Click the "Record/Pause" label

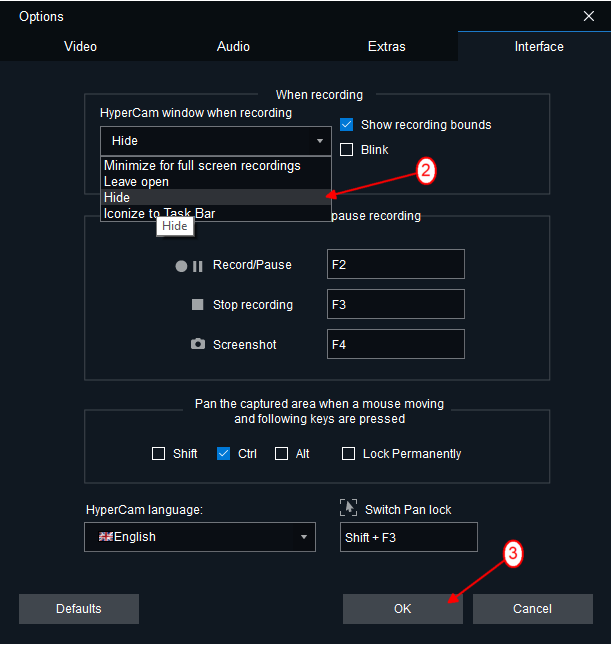(252, 264)
